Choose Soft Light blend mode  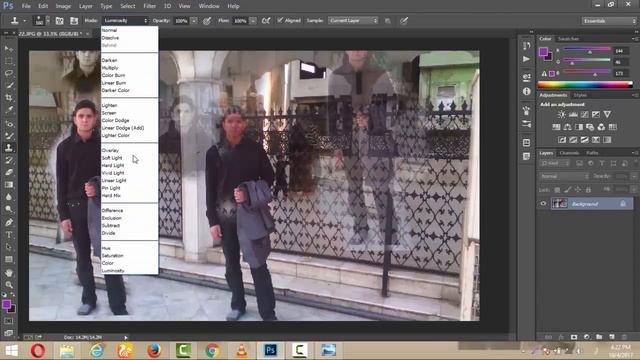pos(112,158)
